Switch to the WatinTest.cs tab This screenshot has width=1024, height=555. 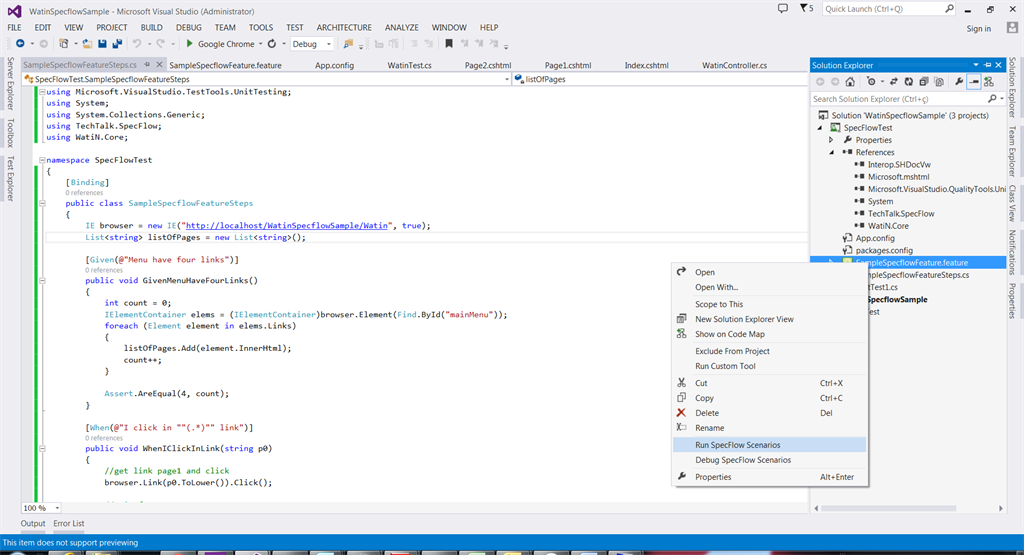tap(409, 65)
